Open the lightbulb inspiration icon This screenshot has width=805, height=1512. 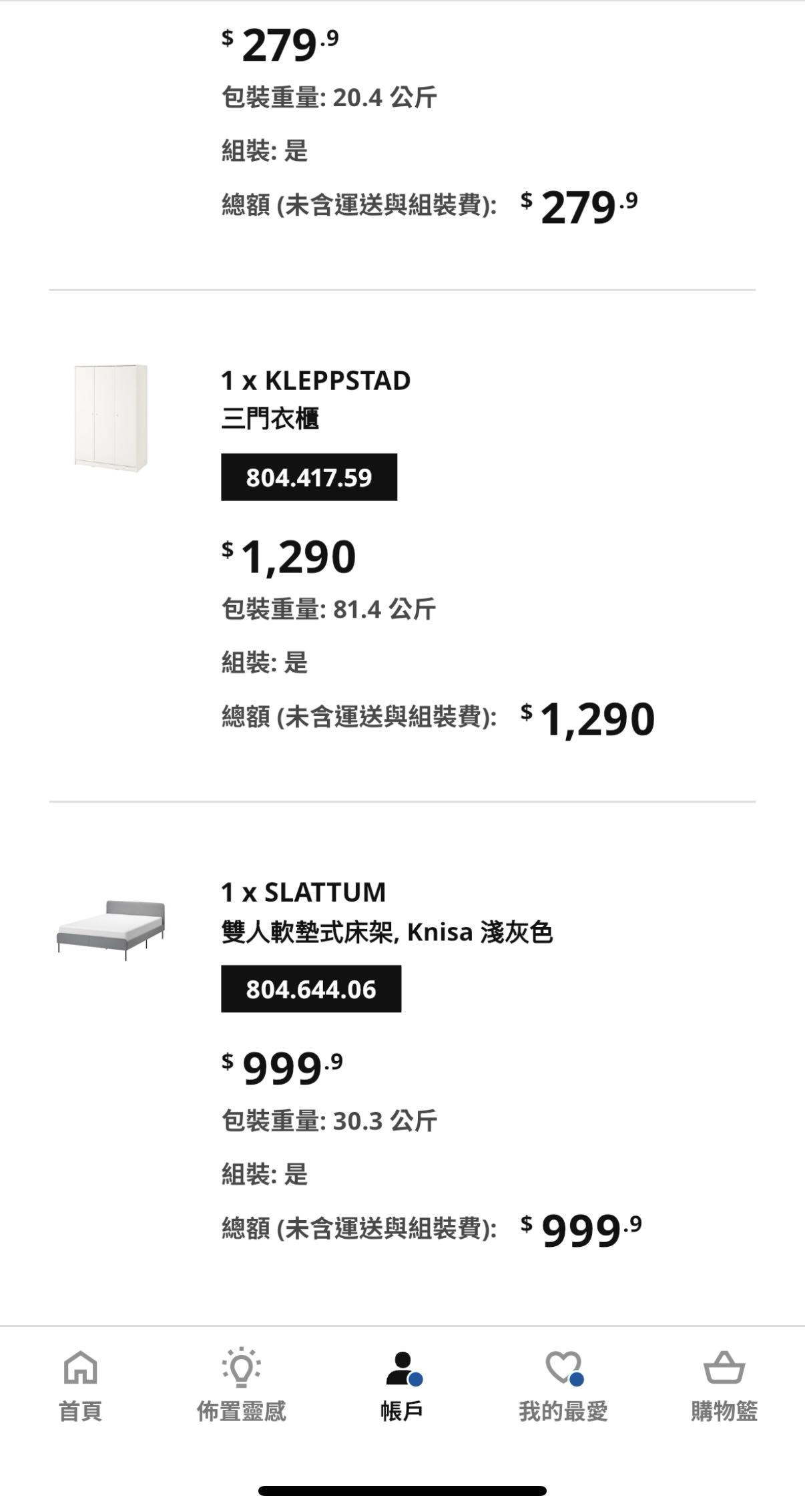click(x=241, y=1366)
